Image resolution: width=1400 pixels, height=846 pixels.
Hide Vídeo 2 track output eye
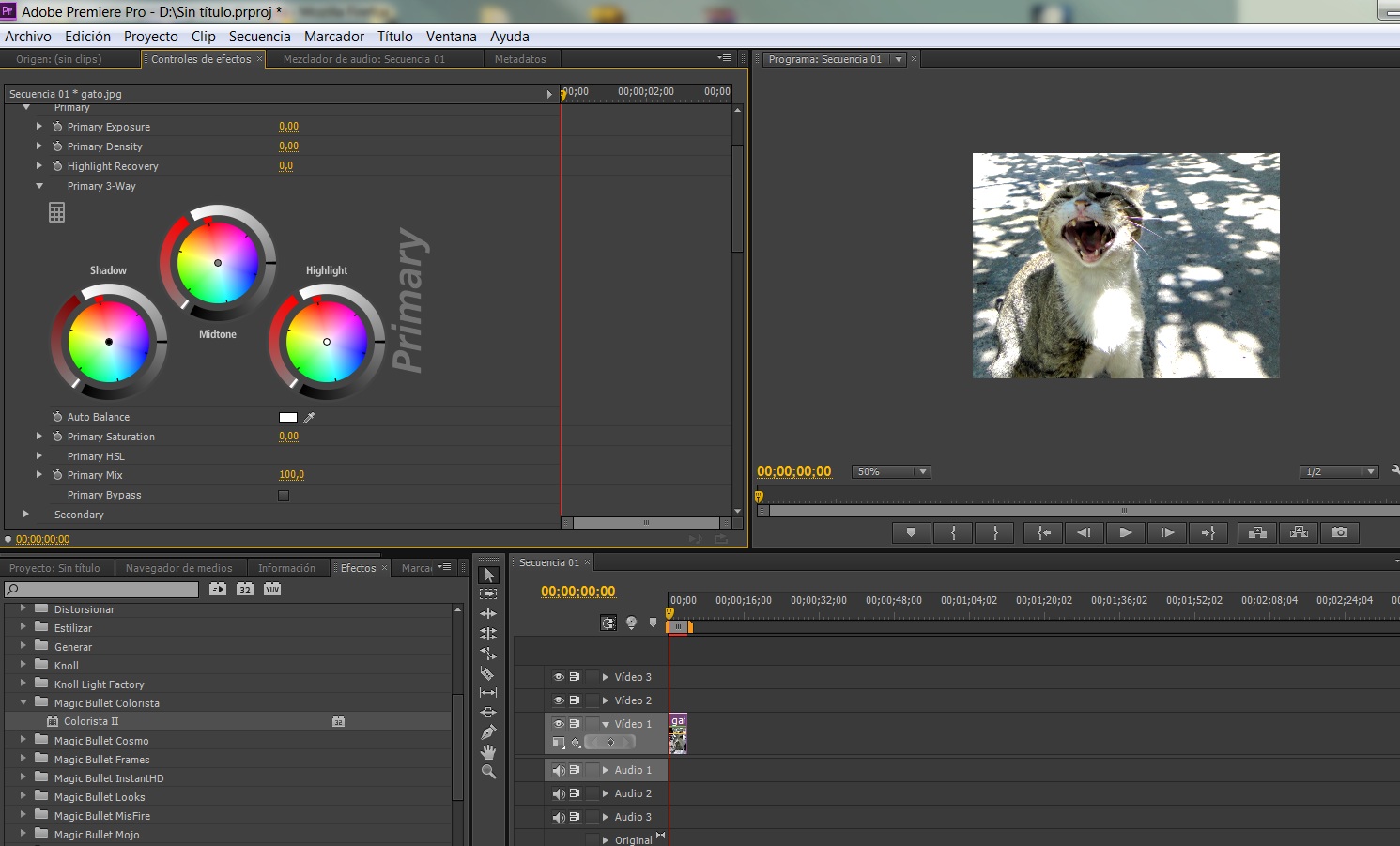tap(559, 700)
